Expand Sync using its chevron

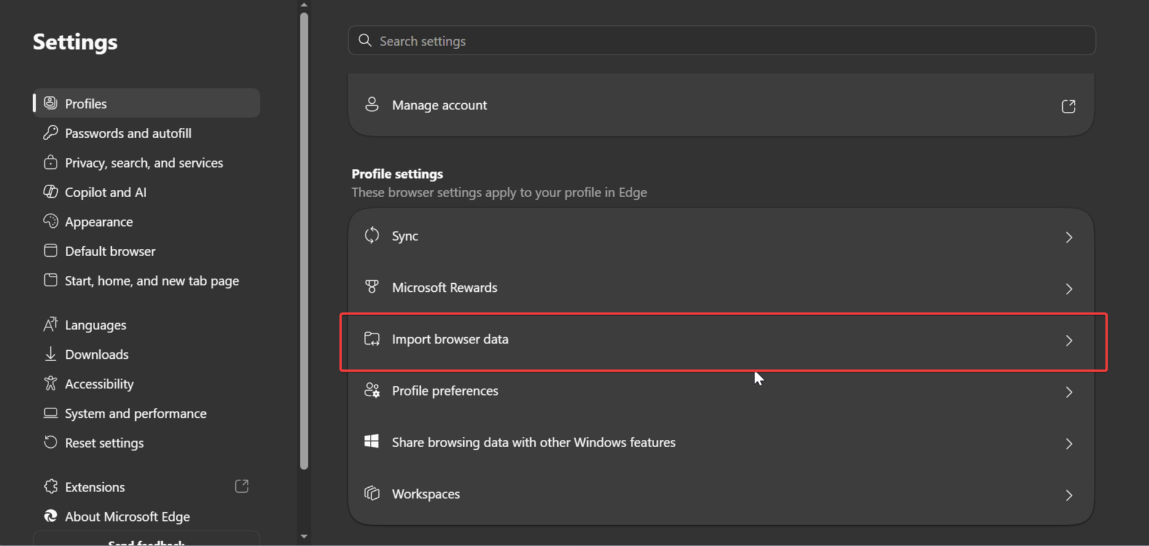[x=1069, y=237]
